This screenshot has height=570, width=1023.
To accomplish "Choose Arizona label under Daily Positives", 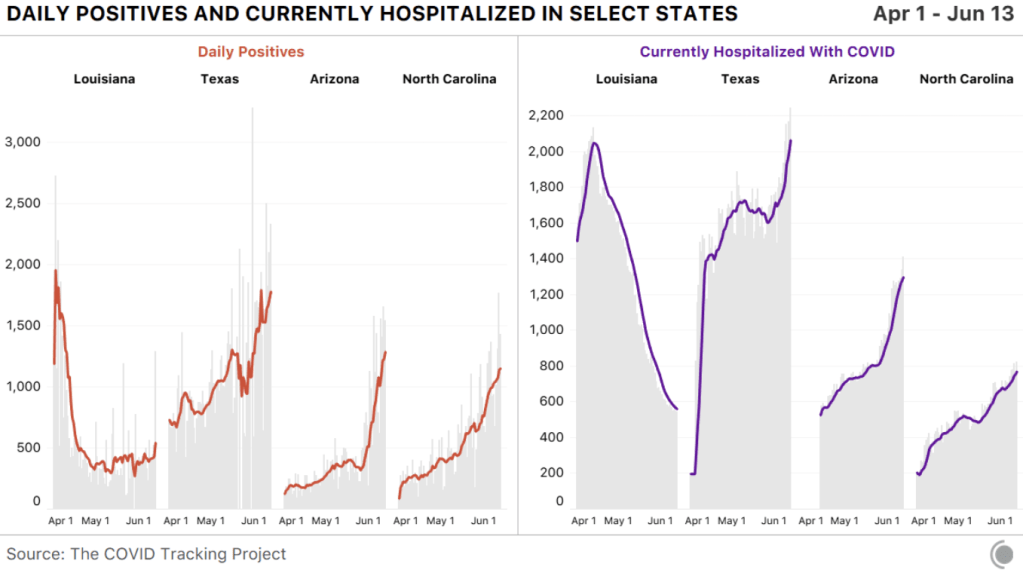I will point(334,79).
